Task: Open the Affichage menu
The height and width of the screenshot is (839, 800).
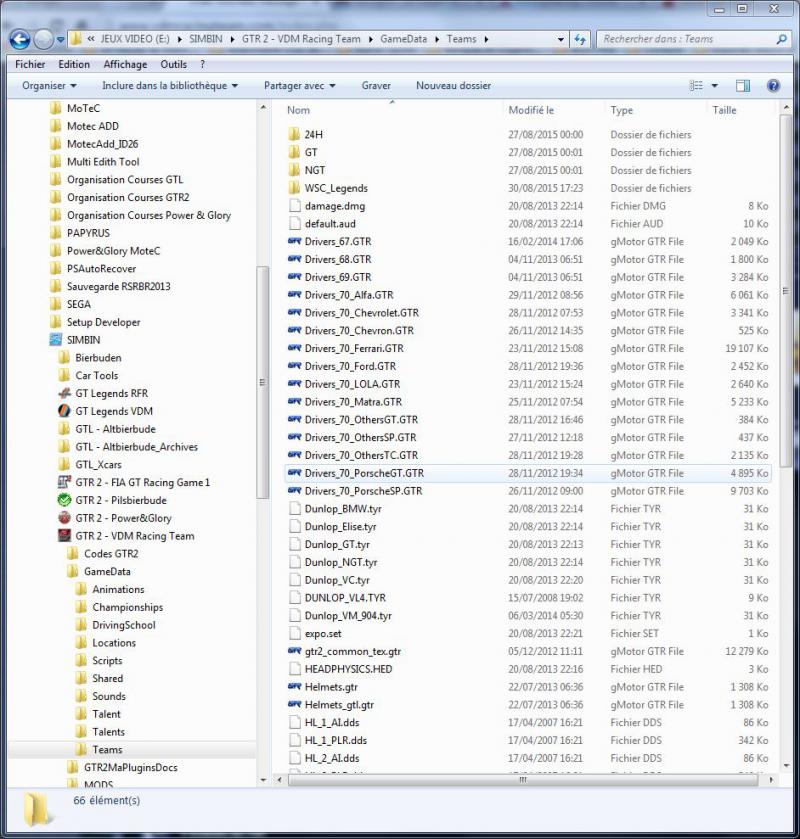Action: 125,64
